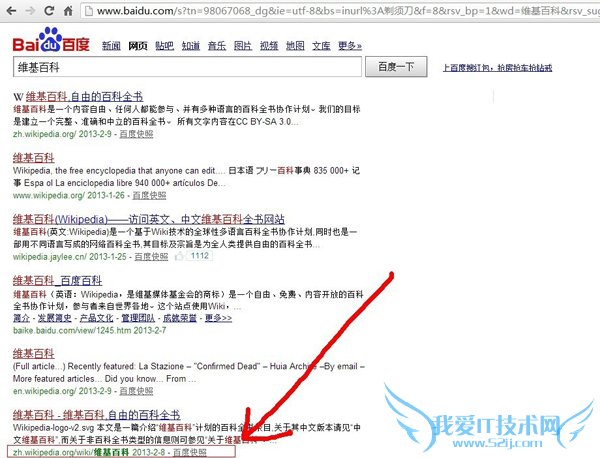Open the 管理团队 sublink
This screenshot has width=600, height=458.
coord(138,318)
